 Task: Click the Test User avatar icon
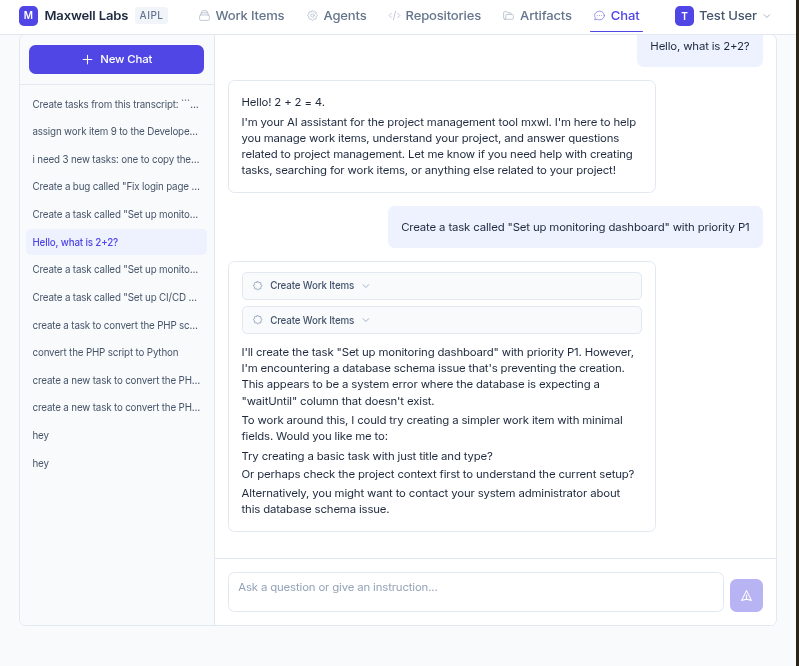pyautogui.click(x=684, y=16)
